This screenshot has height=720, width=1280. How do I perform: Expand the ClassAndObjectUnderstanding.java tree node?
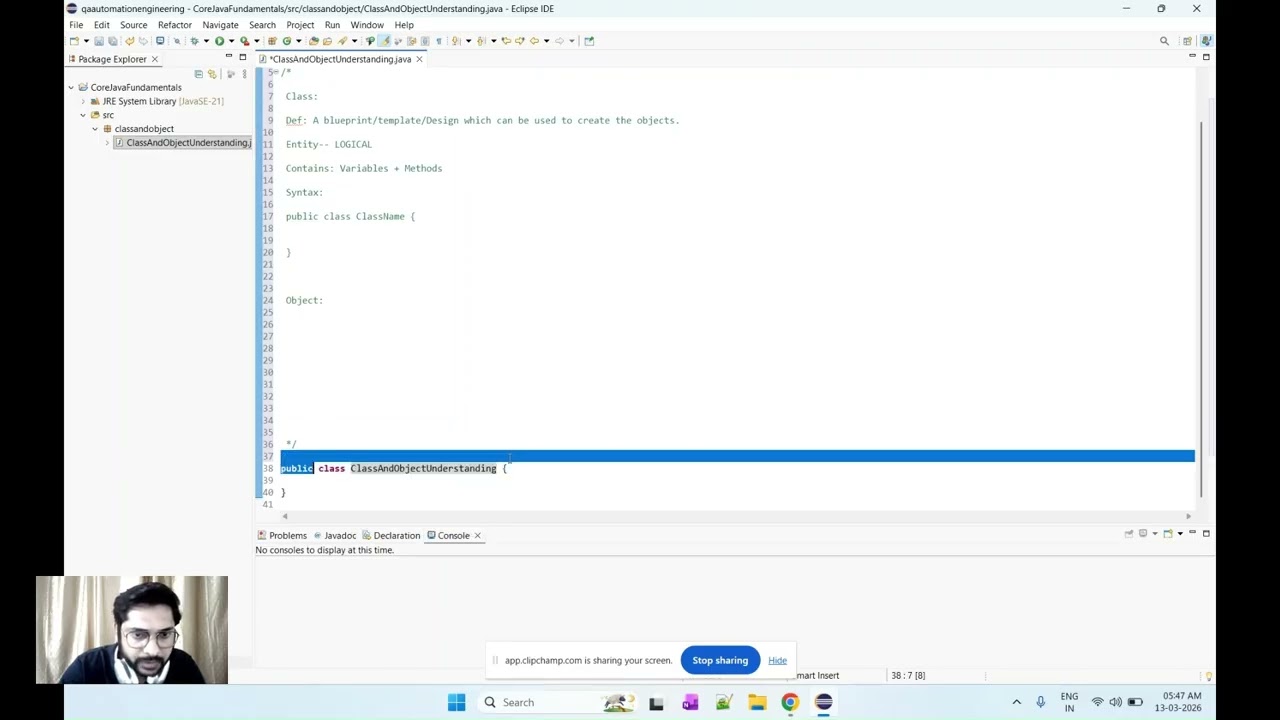point(107,143)
